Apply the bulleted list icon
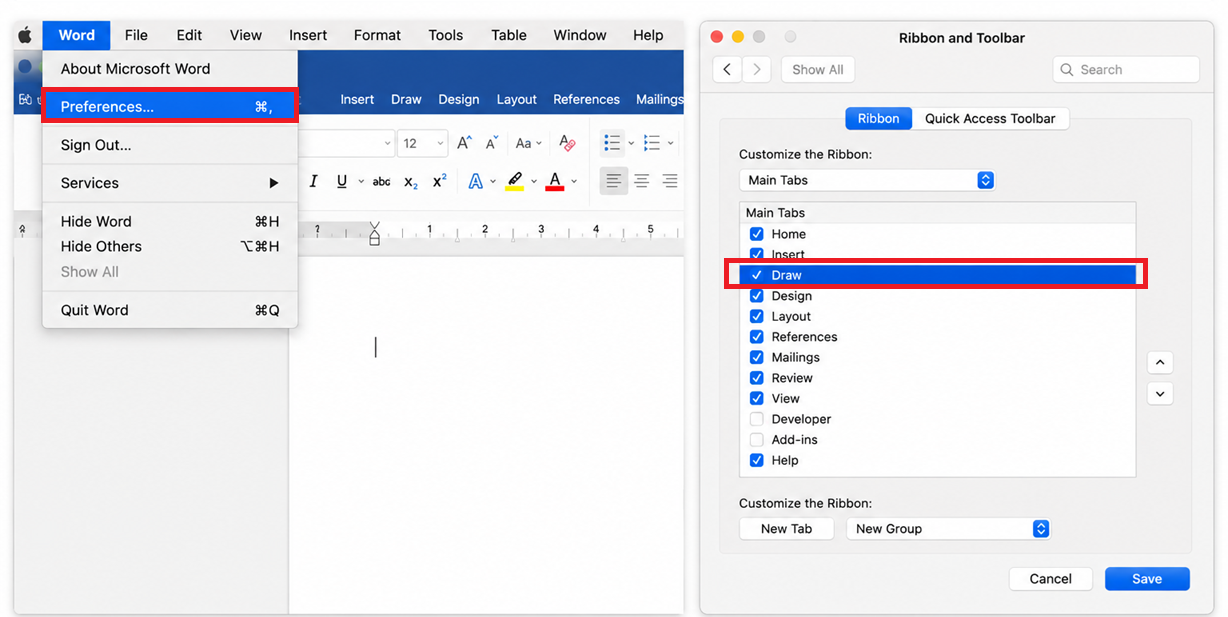The width and height of the screenshot is (1228, 617). (613, 143)
